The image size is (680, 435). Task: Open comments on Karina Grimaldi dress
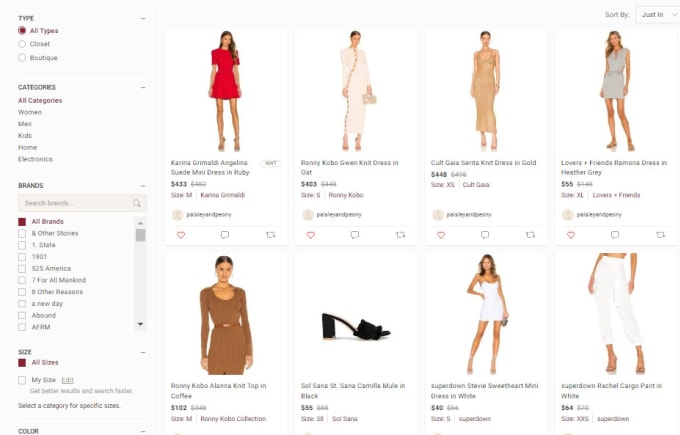[x=225, y=235]
